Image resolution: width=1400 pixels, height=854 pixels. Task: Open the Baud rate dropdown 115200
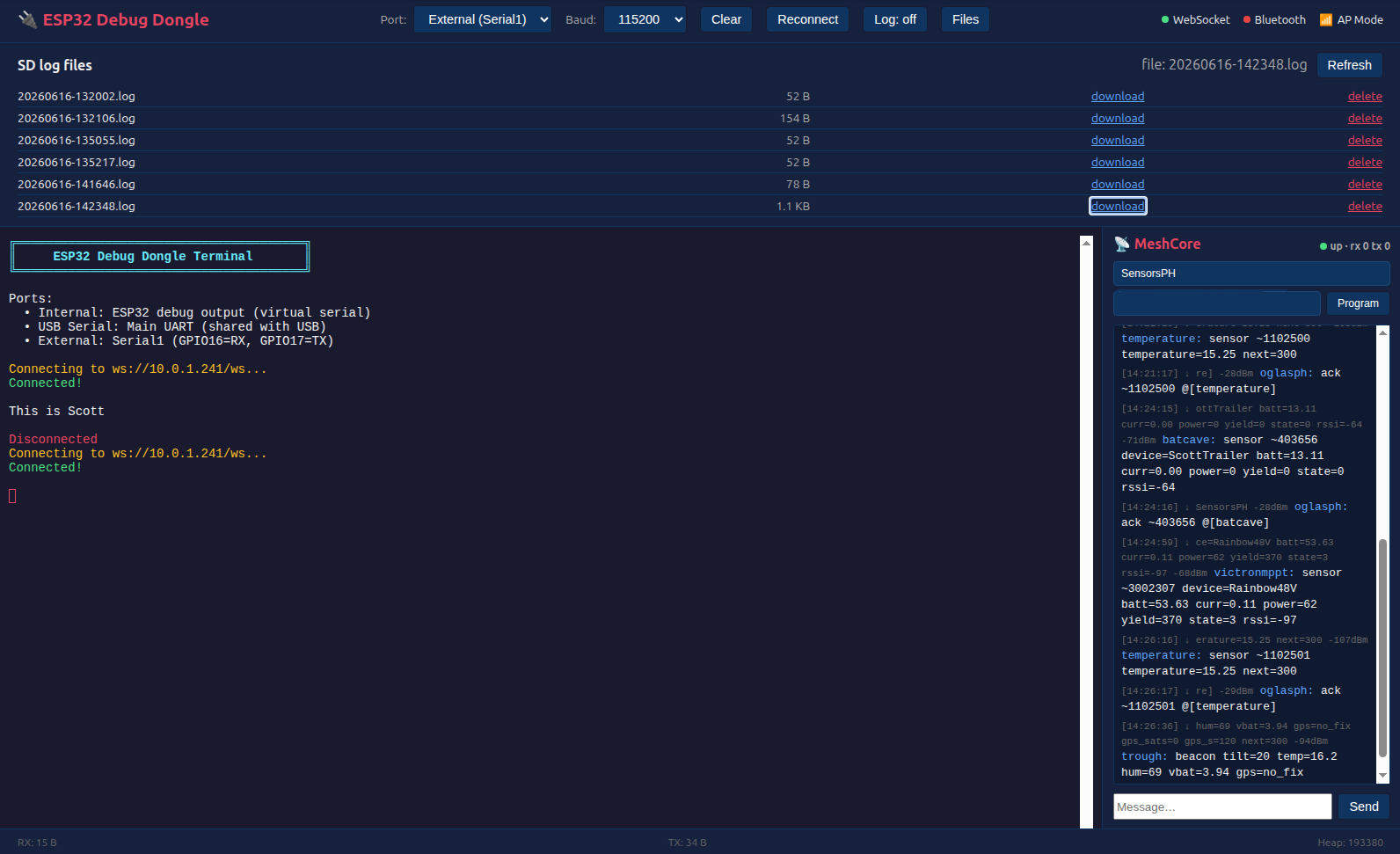tap(645, 19)
